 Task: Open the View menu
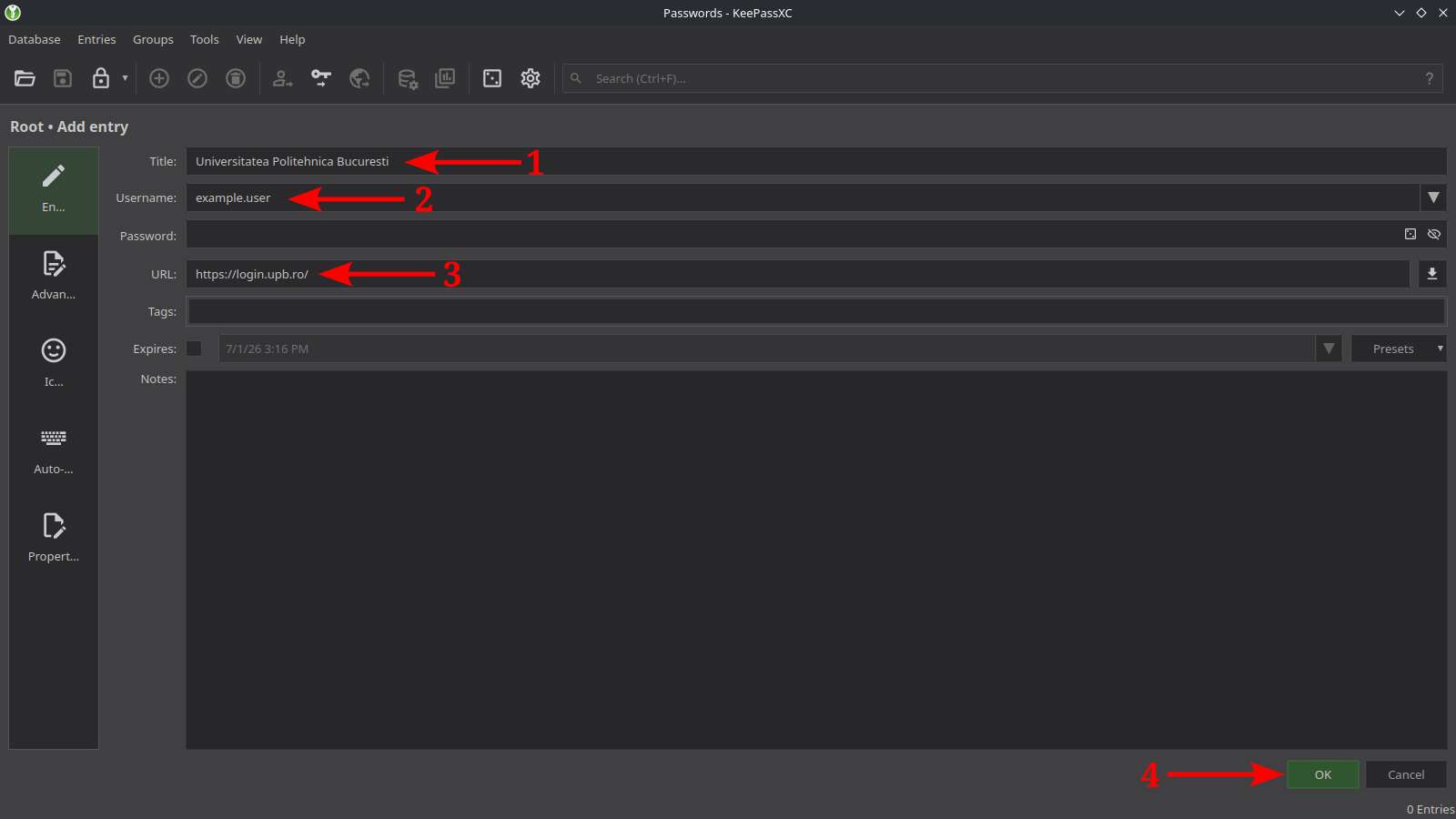(249, 39)
